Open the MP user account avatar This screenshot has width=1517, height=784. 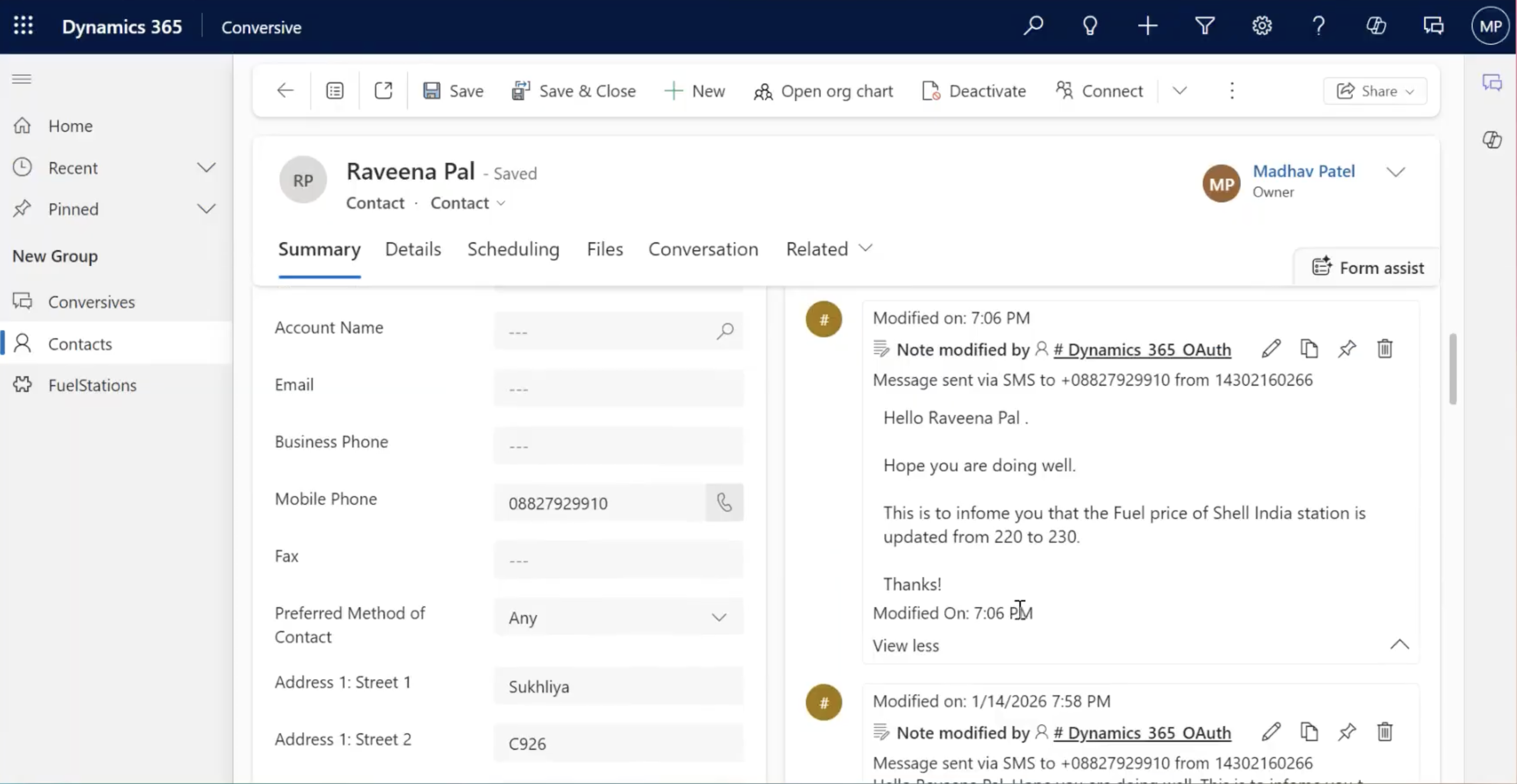[1491, 26]
